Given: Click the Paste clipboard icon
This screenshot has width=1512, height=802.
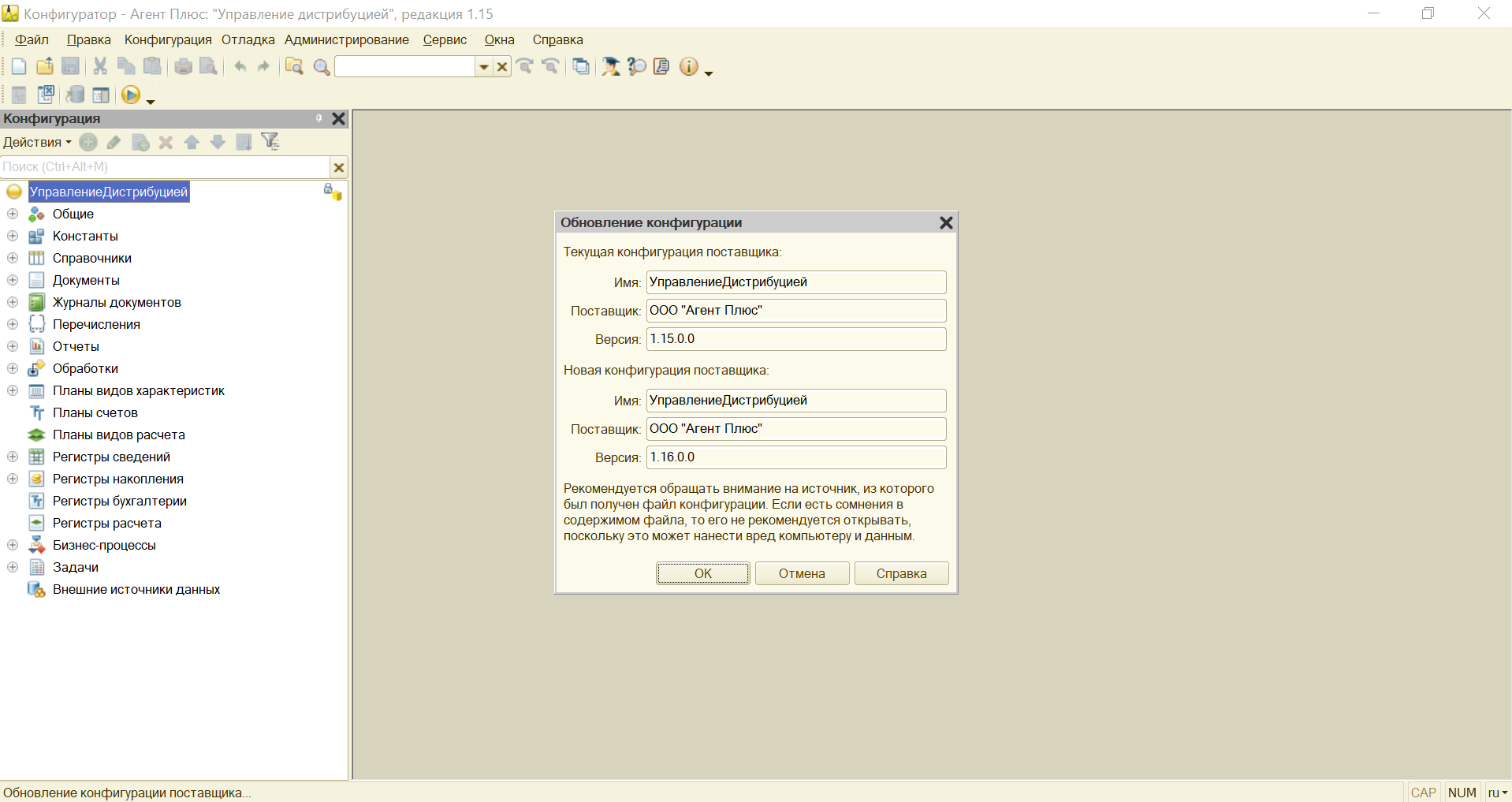Looking at the screenshot, I should point(152,67).
